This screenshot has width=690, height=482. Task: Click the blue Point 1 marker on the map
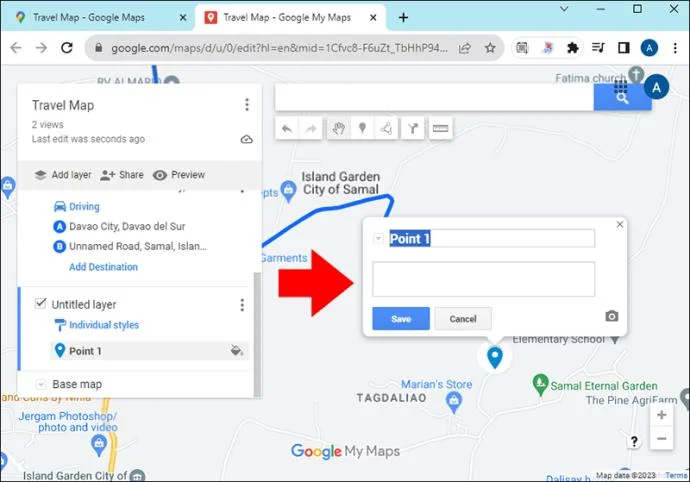pos(495,356)
